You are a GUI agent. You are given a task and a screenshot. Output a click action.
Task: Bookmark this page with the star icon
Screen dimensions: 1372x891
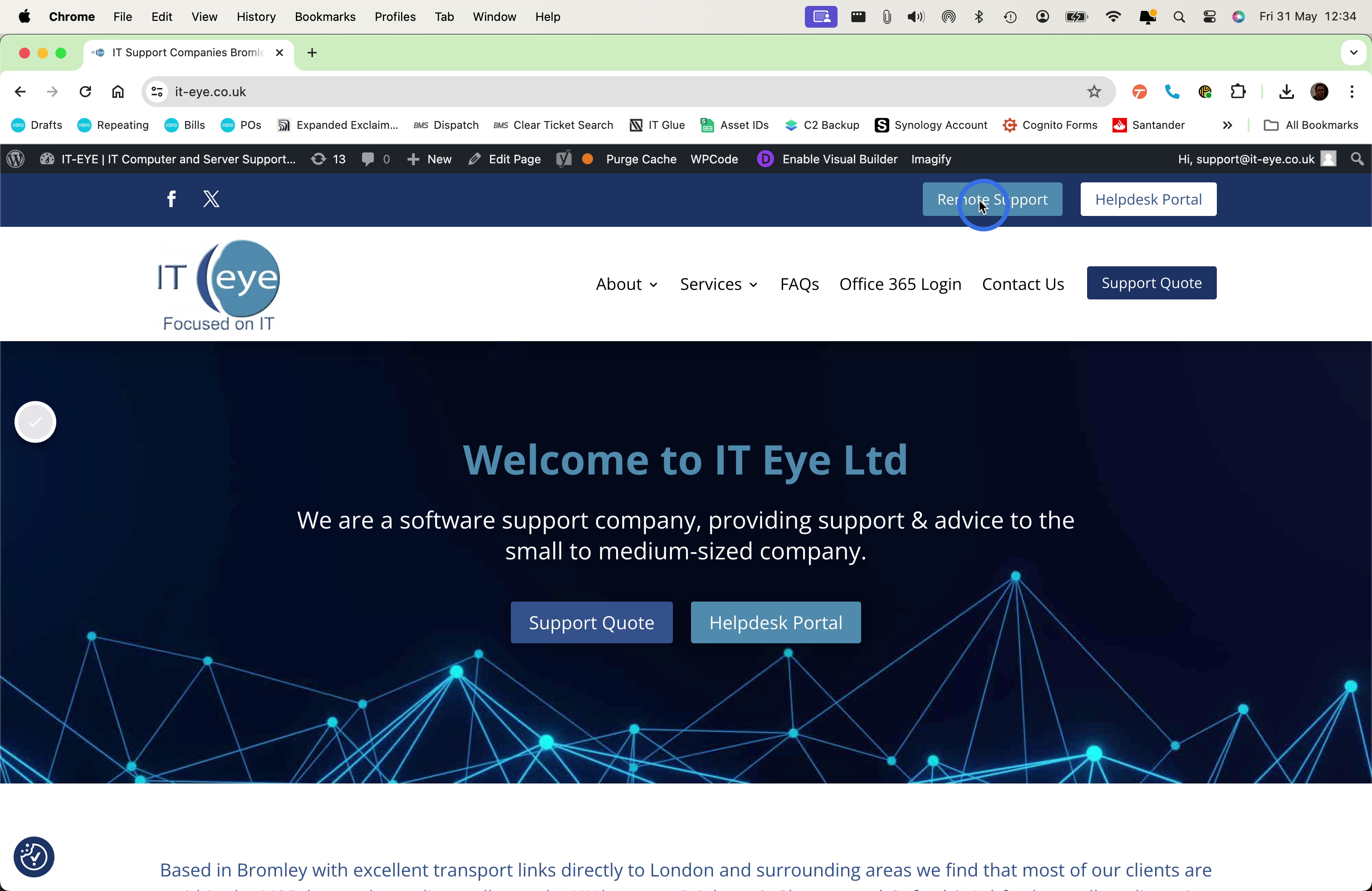pos(1094,92)
